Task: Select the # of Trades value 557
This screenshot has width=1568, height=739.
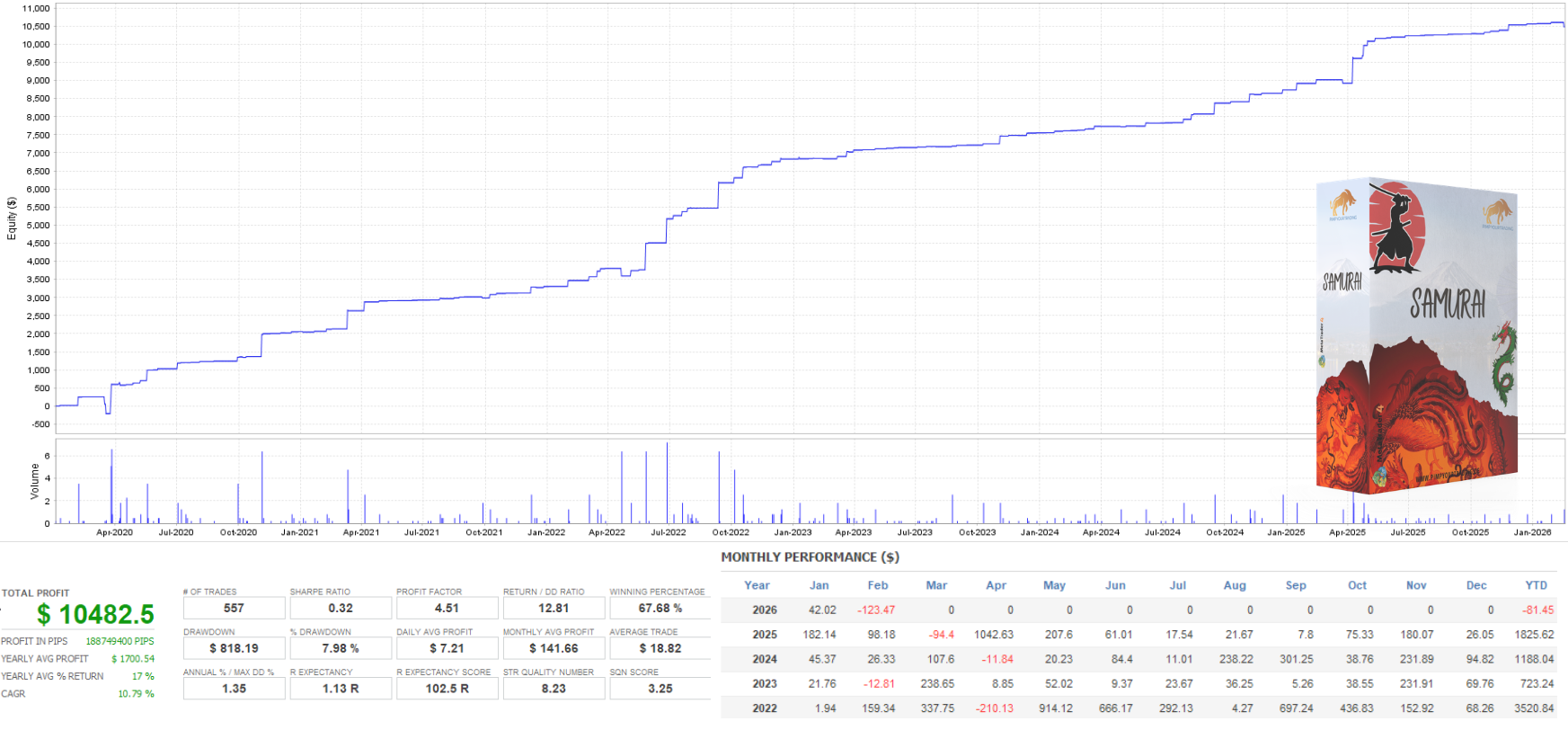Action: (234, 609)
